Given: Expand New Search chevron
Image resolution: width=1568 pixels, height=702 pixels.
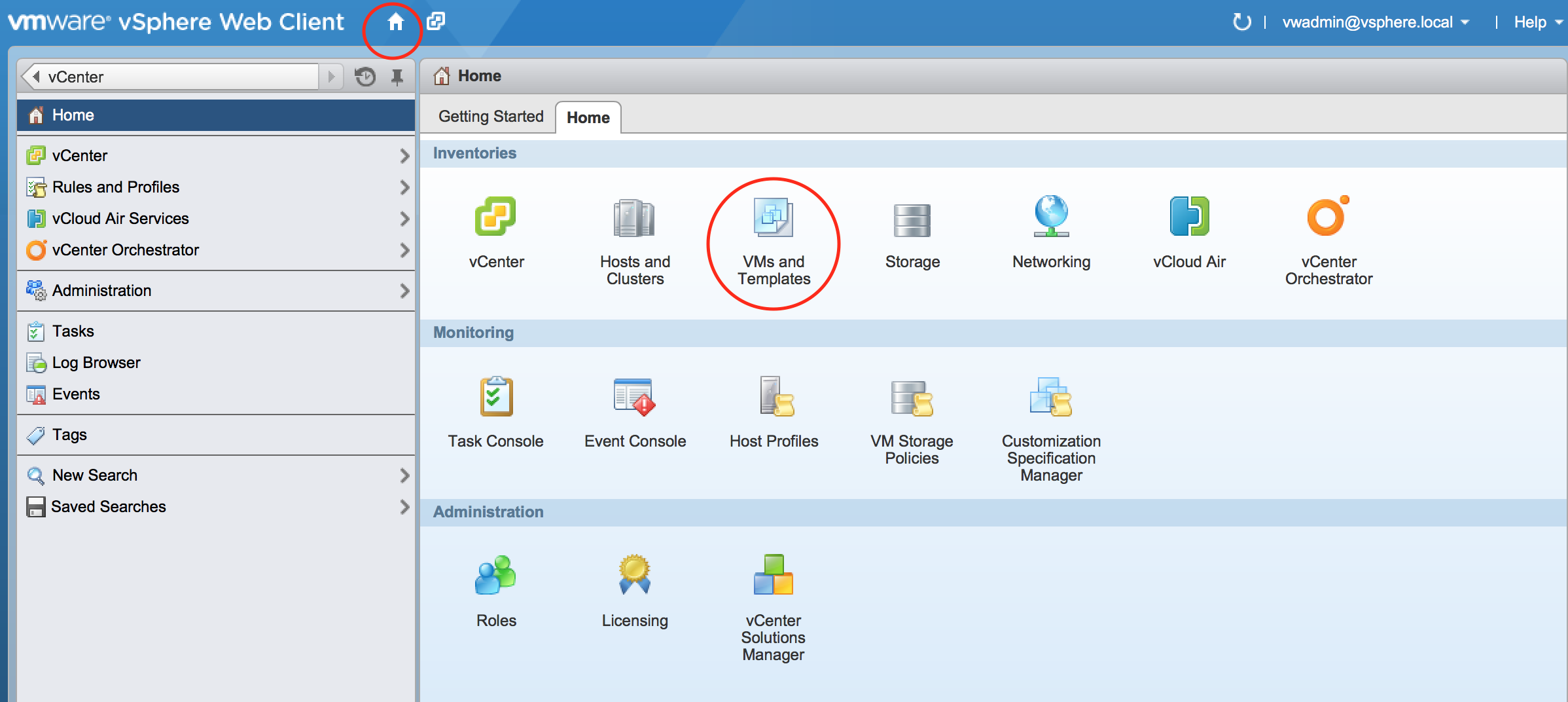Looking at the screenshot, I should pos(404,475).
